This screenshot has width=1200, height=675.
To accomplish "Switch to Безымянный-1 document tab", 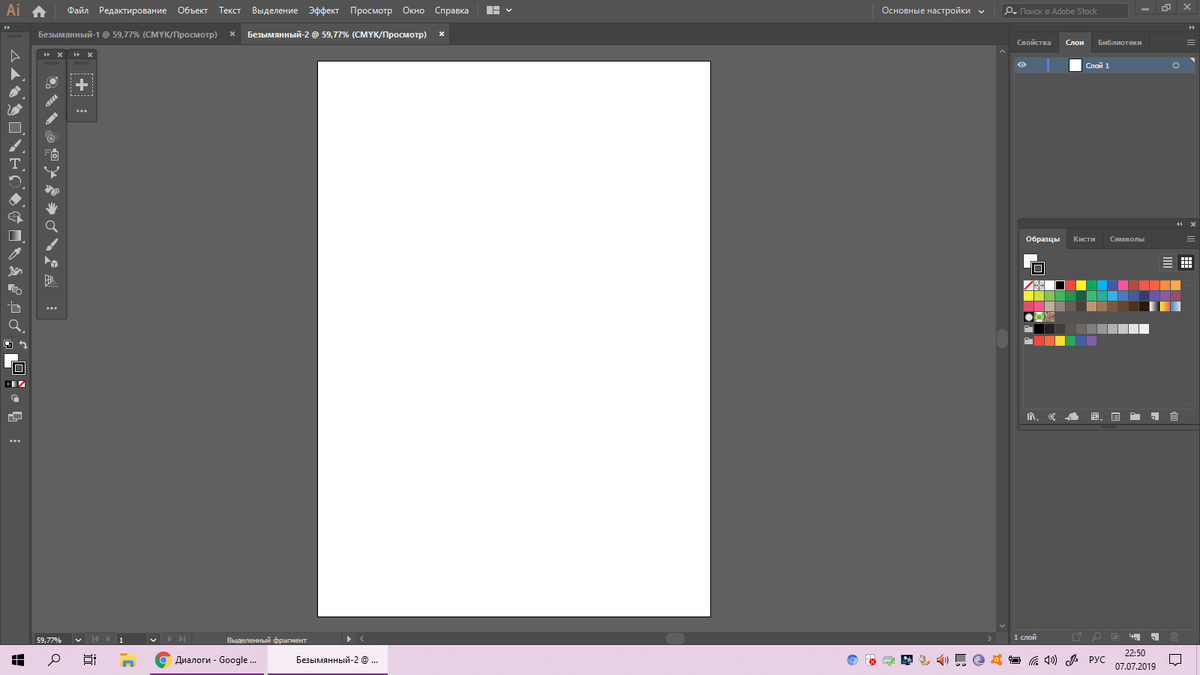I will [x=127, y=34].
